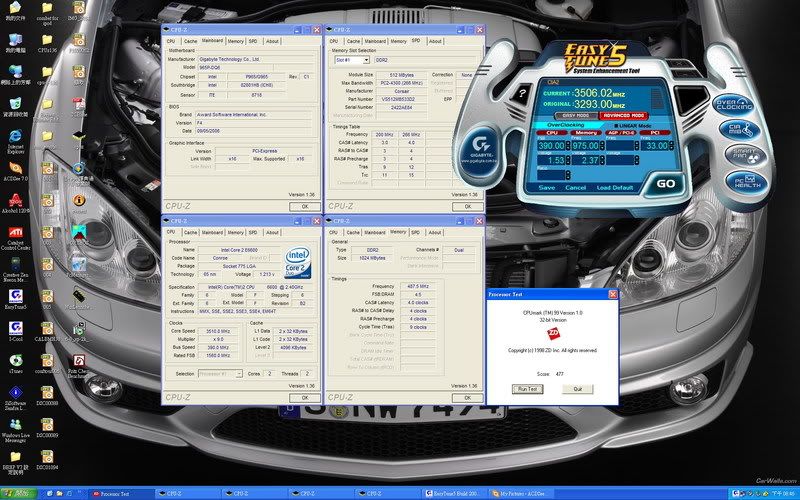Click the CPU voltage field showing 1.53
Viewport: 800px width, 500px height.
pos(551,160)
